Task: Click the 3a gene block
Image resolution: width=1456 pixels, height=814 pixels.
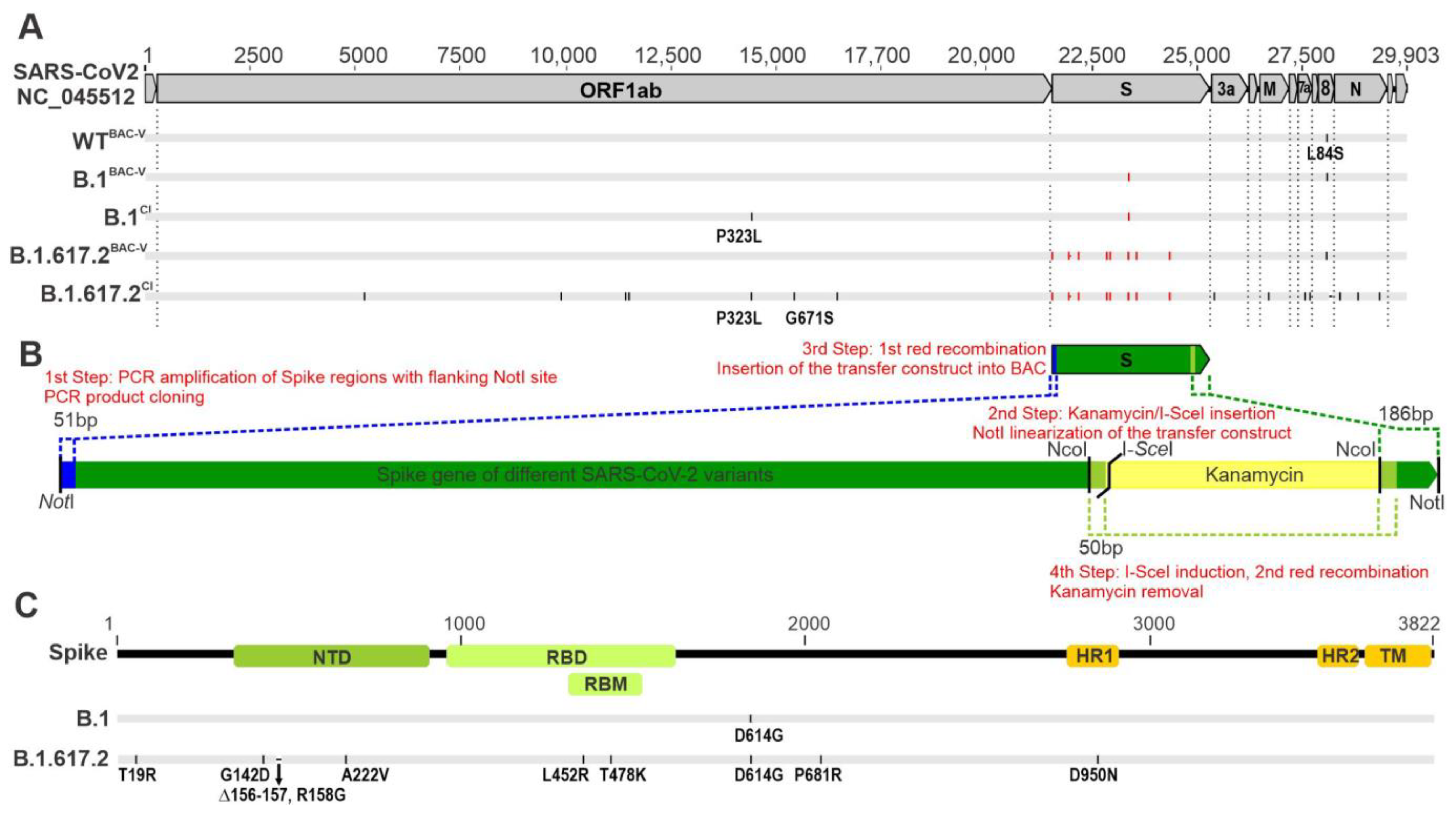Action: coord(1226,89)
